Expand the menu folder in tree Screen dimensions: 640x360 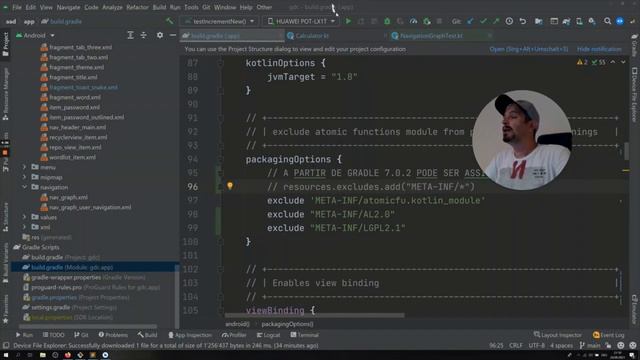coord(24,167)
